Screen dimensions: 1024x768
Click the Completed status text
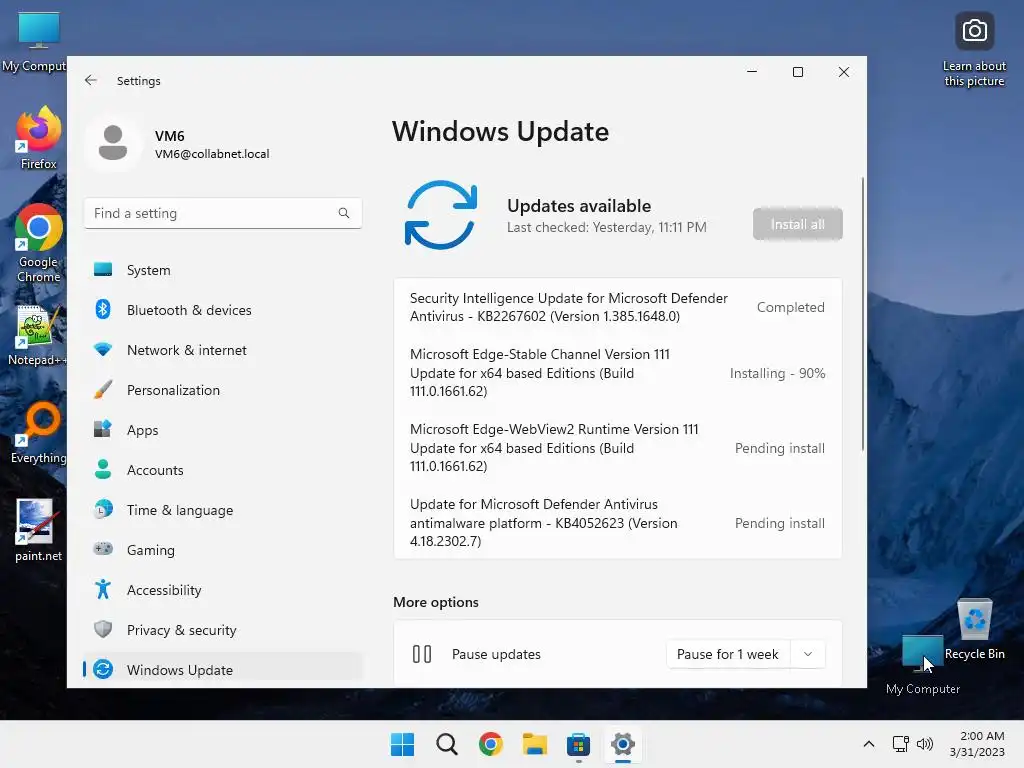(x=790, y=307)
